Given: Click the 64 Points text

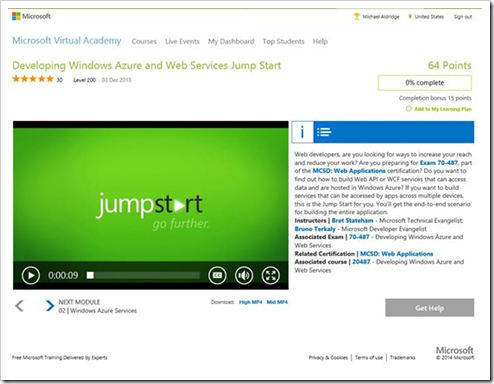Looking at the screenshot, I should pos(450,65).
